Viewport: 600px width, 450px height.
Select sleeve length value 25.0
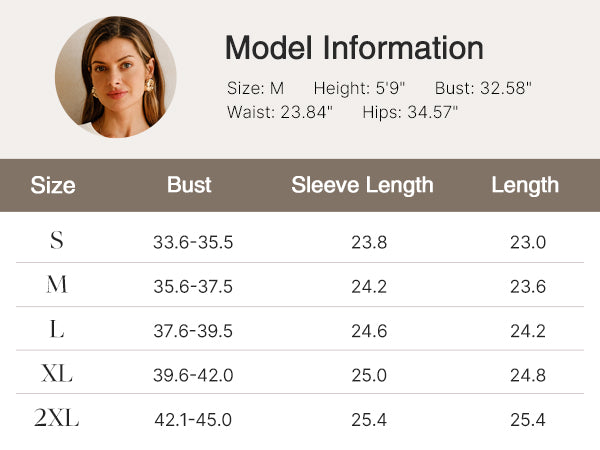pyautogui.click(x=369, y=376)
